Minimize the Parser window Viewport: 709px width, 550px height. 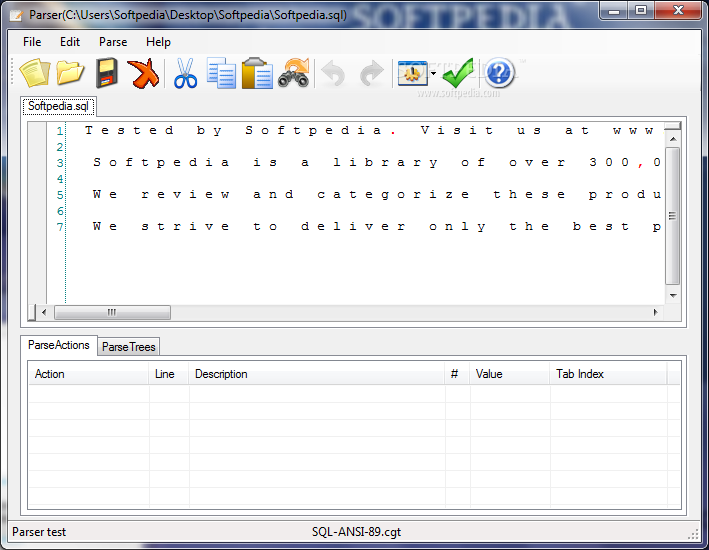614,11
